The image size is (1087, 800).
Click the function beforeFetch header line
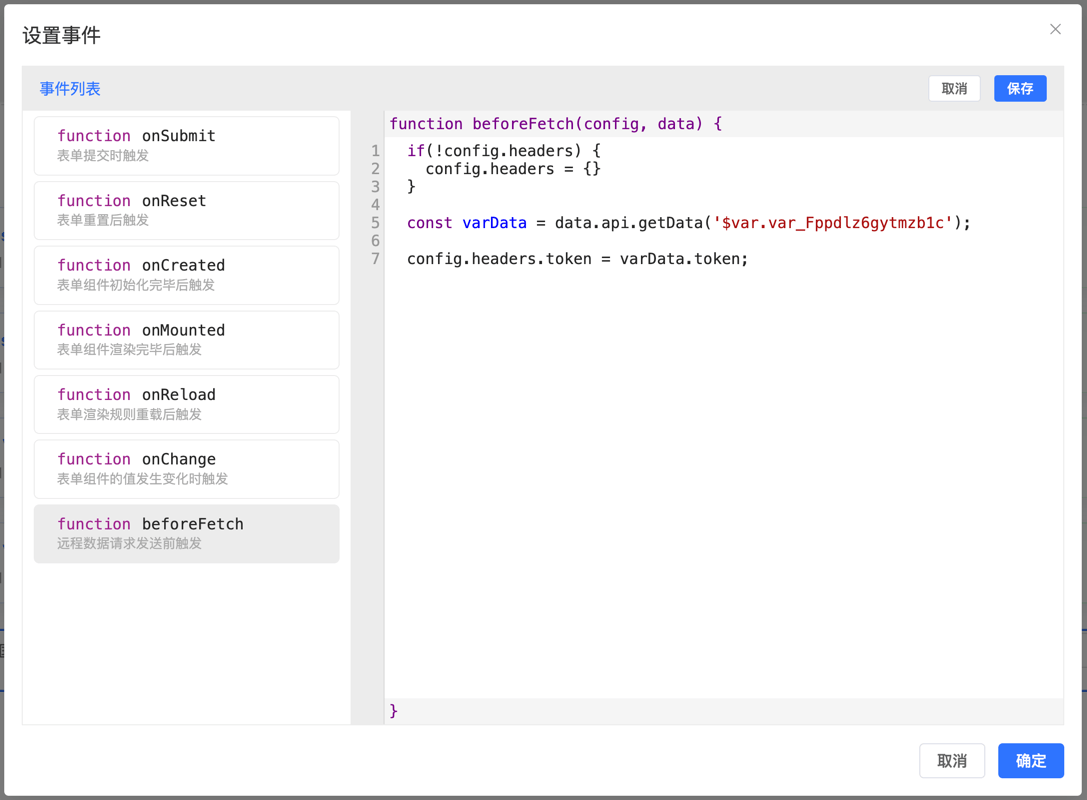tap(555, 124)
